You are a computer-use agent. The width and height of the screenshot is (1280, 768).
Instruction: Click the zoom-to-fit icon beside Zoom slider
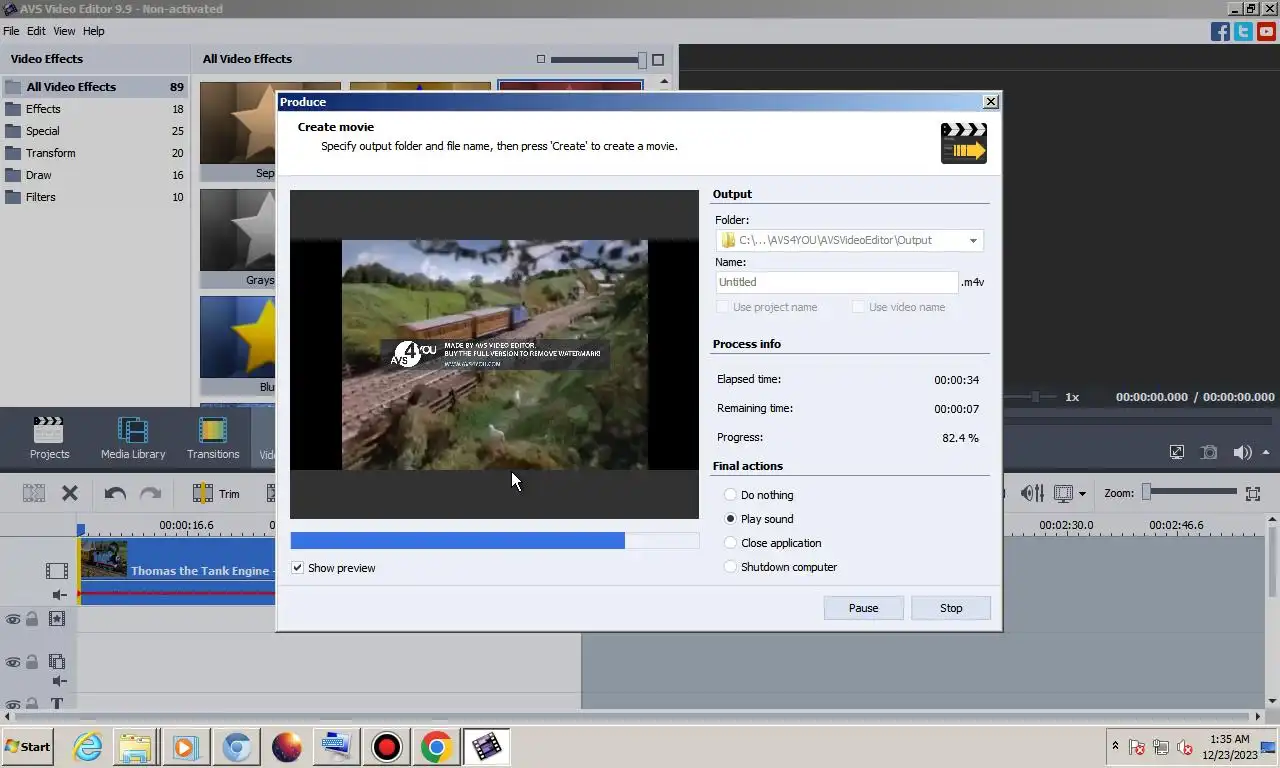[1253, 493]
